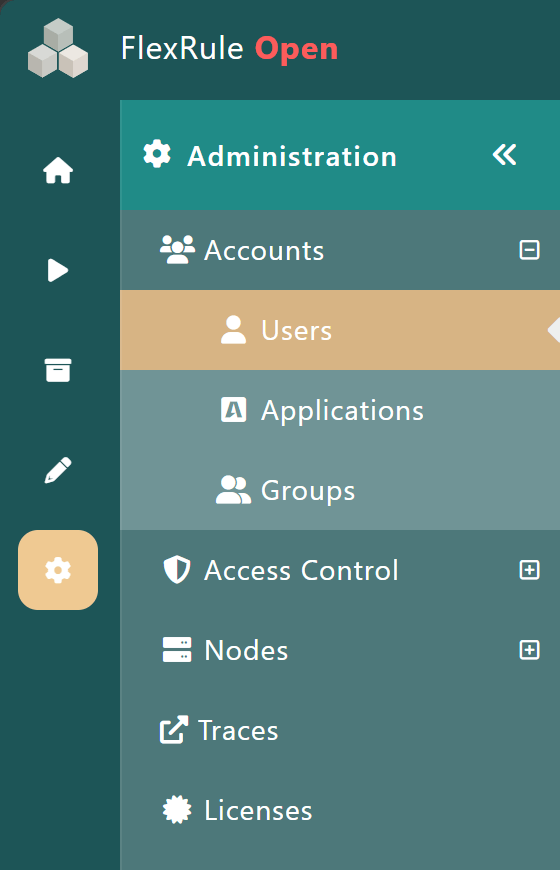Click the Run play icon
Screen dimensions: 560x870
[58, 270]
